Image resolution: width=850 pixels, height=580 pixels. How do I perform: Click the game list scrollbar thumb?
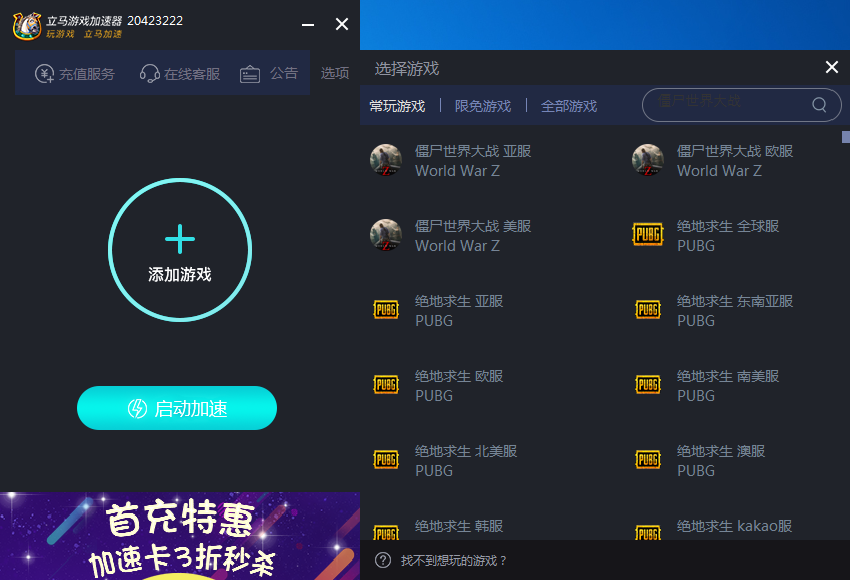[846, 137]
